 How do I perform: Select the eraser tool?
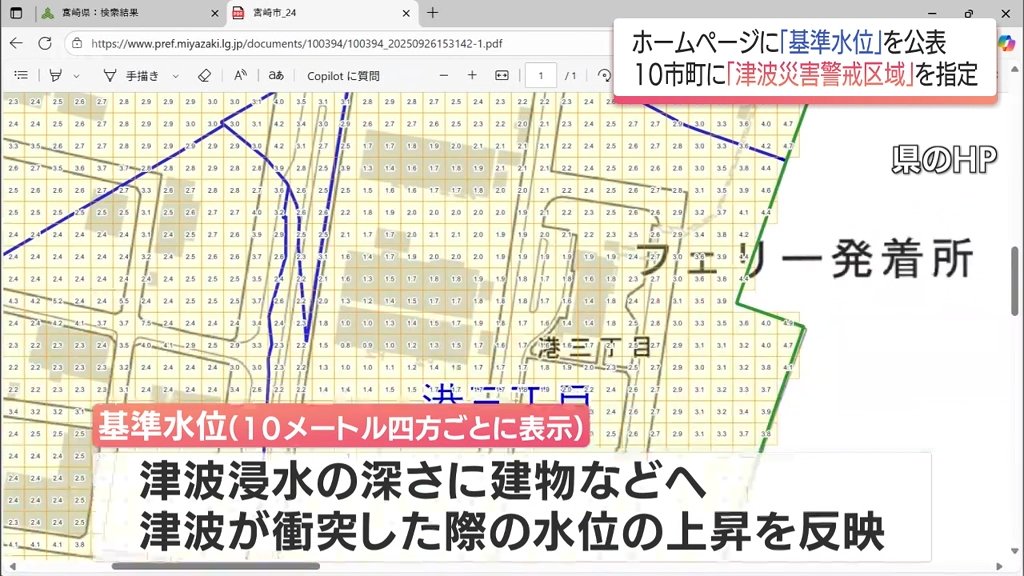(204, 75)
